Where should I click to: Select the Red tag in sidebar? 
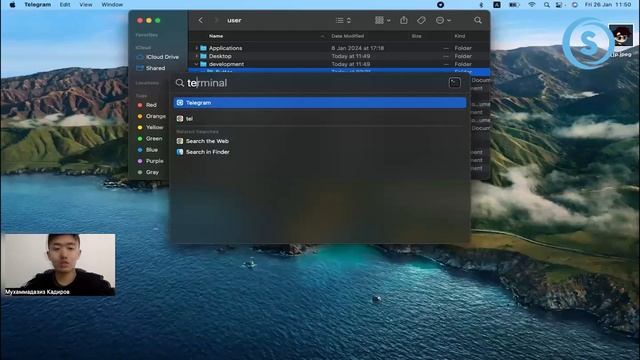147,105
